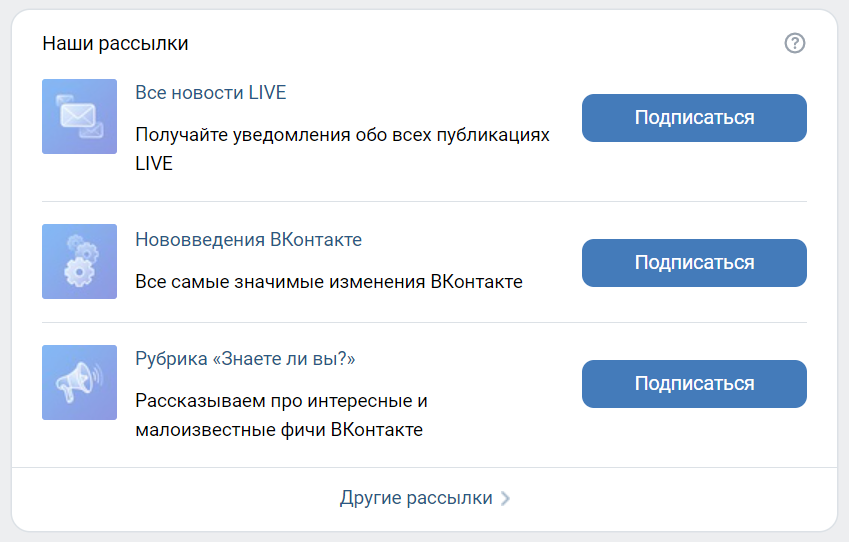Click the description line Рассказываем про интересные и
The width and height of the screenshot is (849, 542).
point(281,402)
